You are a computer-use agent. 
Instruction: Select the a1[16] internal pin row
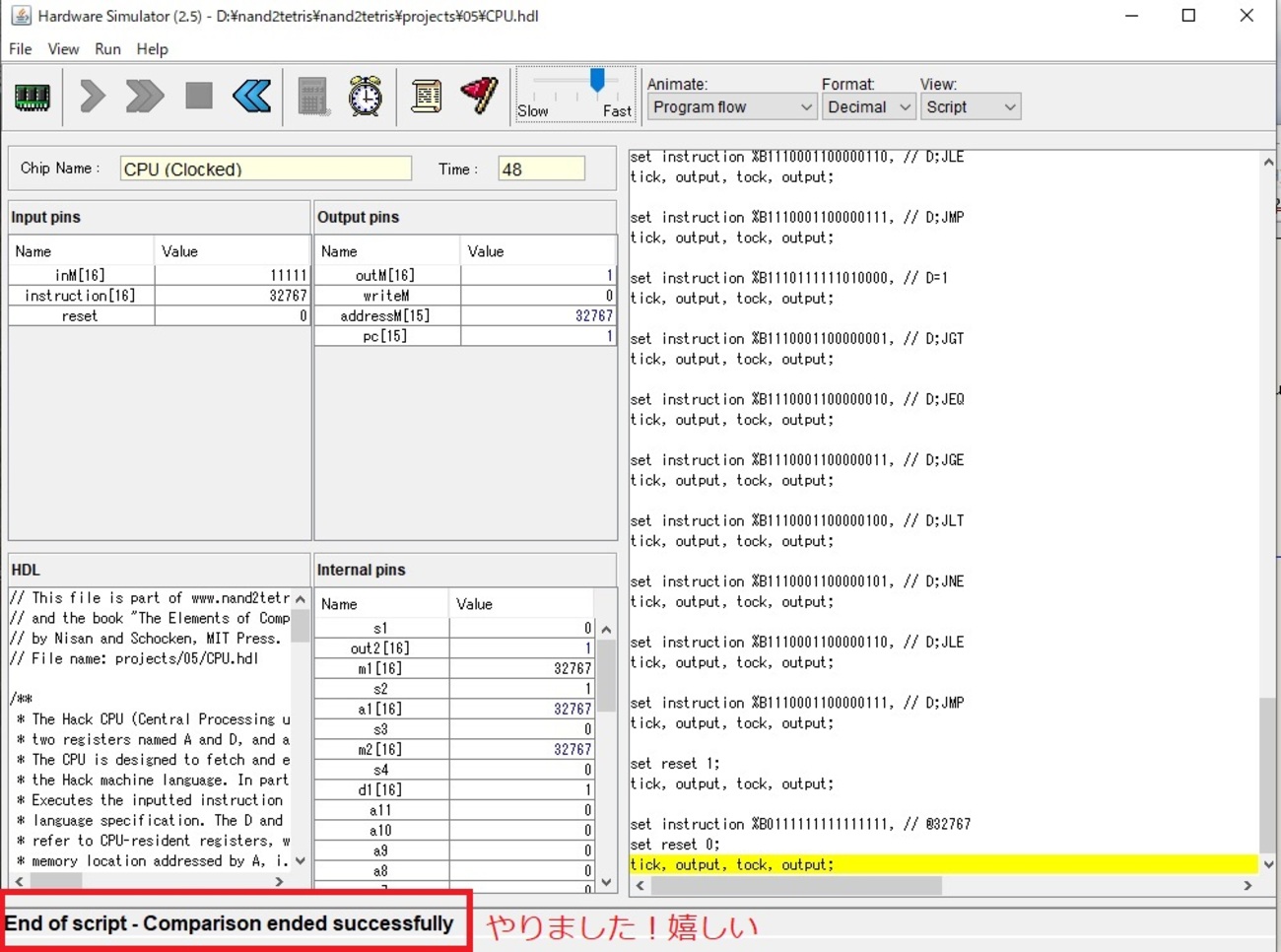click(454, 709)
